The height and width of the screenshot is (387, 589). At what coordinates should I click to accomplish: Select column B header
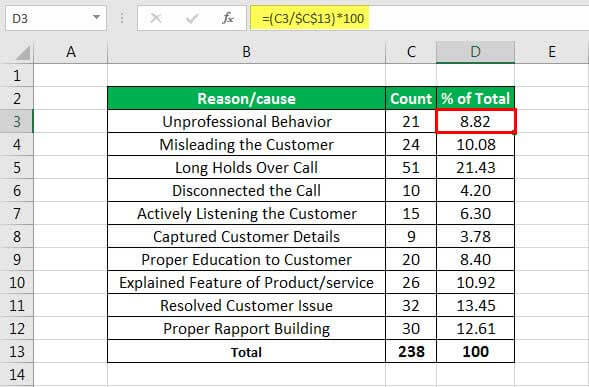246,52
